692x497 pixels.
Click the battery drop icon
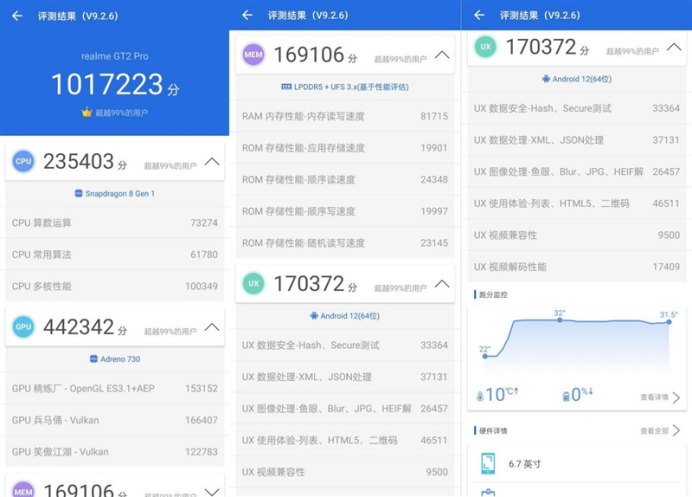566,396
